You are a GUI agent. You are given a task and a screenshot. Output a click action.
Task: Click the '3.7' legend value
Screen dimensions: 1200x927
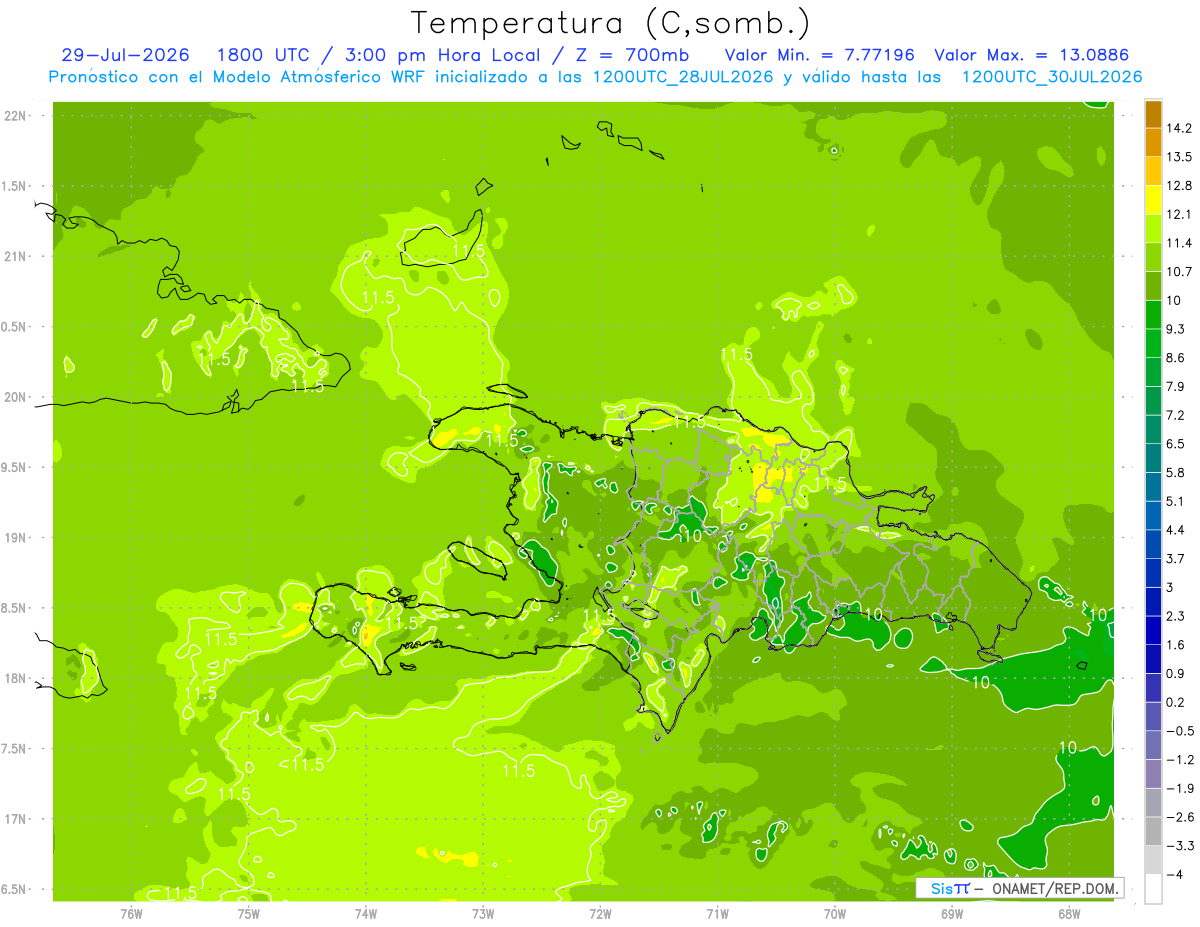pyautogui.click(x=1177, y=558)
